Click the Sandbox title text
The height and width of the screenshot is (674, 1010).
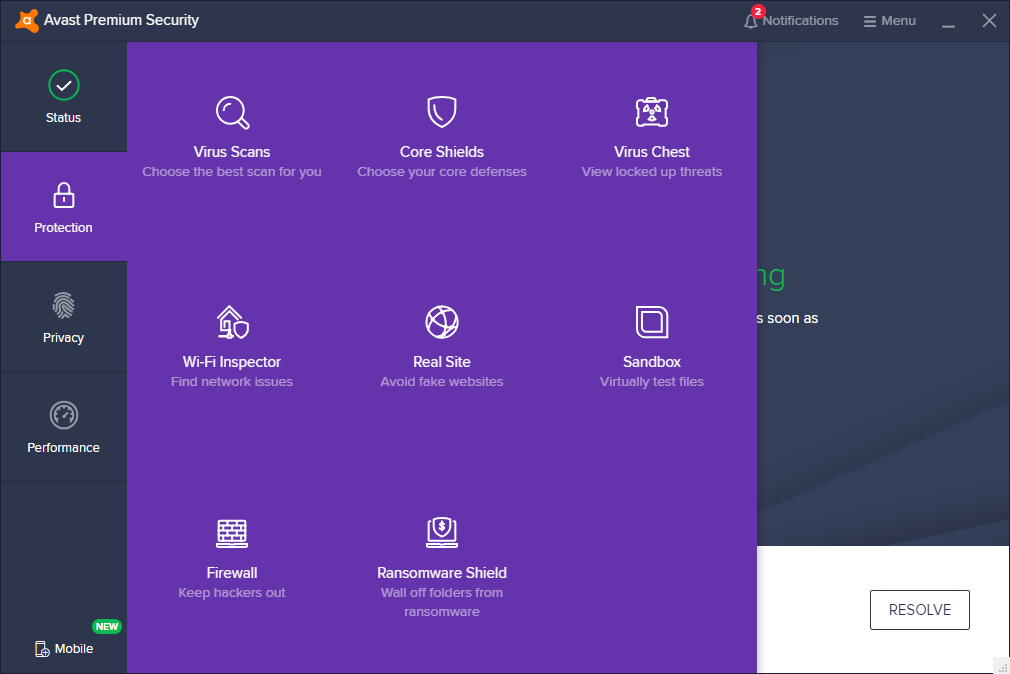pos(652,362)
